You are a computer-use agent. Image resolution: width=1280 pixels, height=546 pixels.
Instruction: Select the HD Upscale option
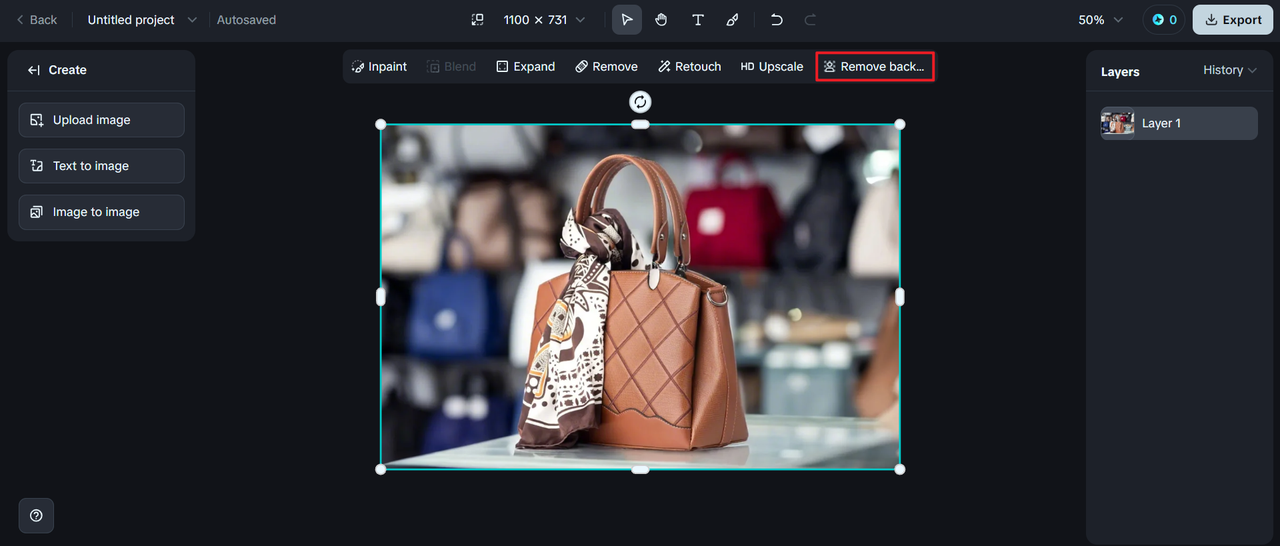coord(772,67)
